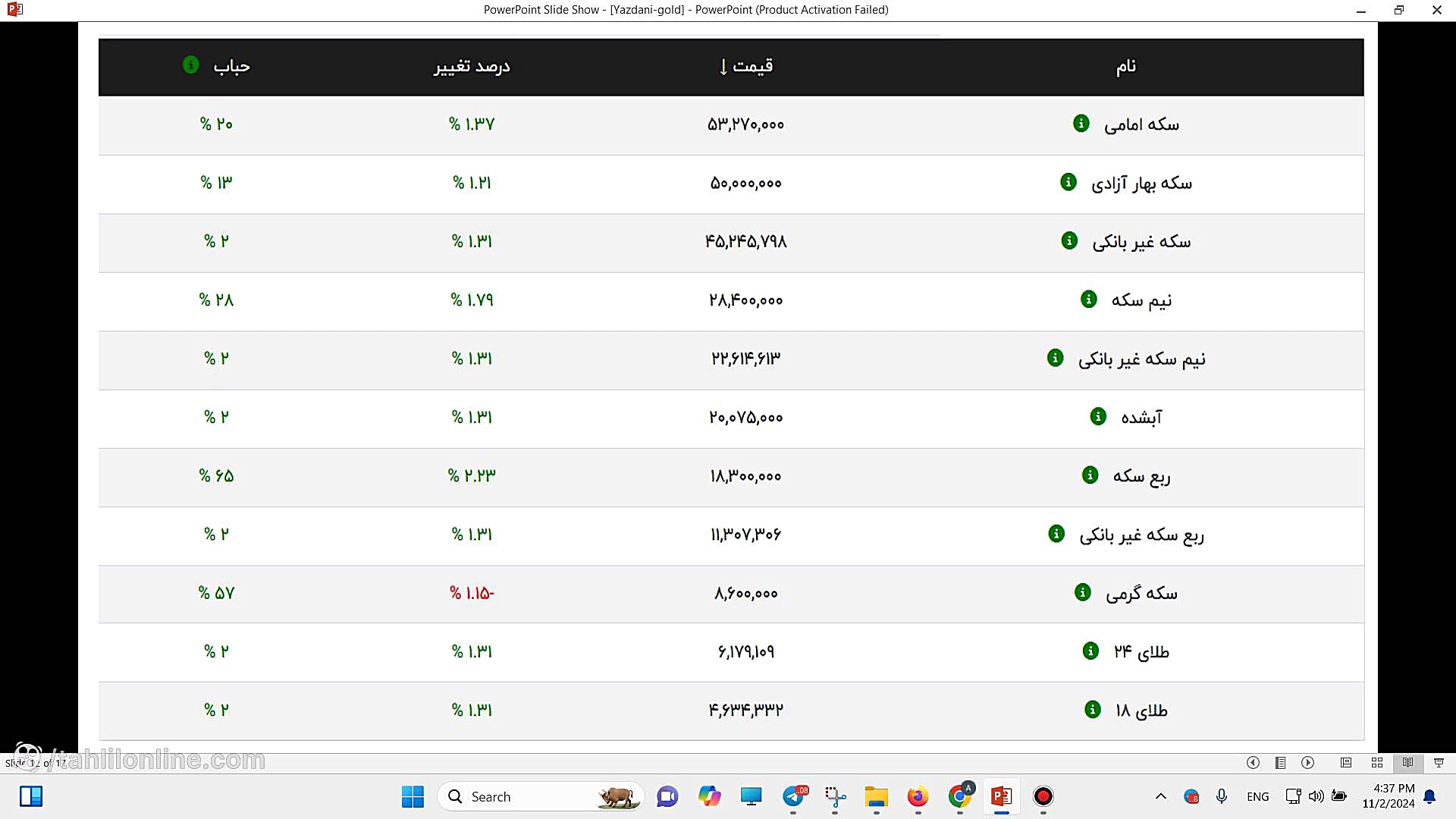Open battery status tray icon
1456x819 pixels.
[1339, 796]
